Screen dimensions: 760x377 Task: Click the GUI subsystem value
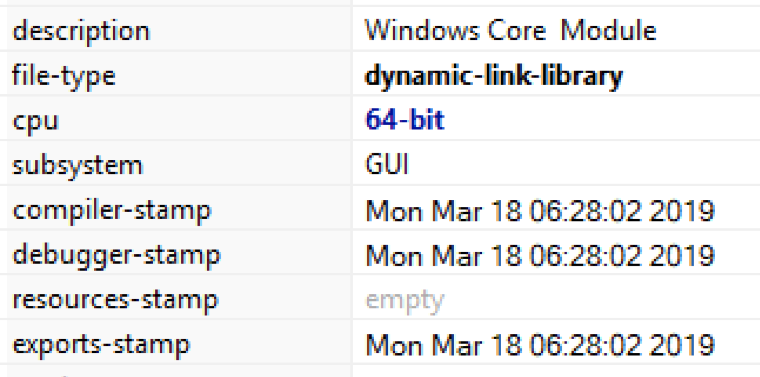pyautogui.click(x=387, y=165)
